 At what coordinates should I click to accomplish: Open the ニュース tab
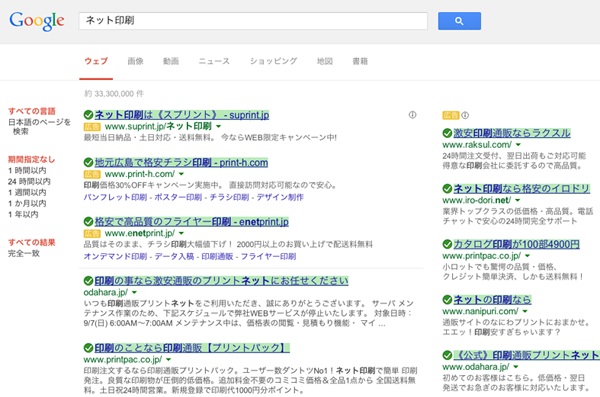pos(214,61)
